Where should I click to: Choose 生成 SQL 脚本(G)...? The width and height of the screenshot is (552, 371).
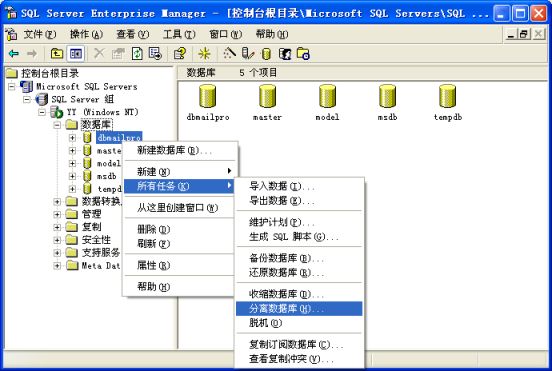(299, 237)
